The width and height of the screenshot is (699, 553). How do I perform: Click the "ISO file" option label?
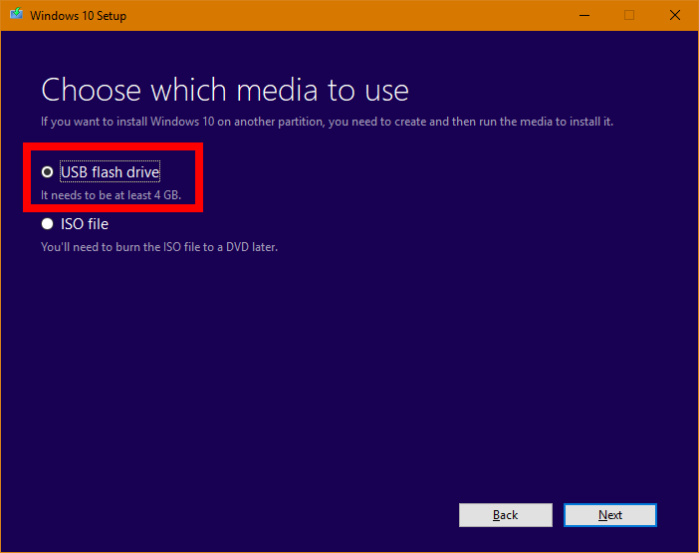pyautogui.click(x=84, y=224)
